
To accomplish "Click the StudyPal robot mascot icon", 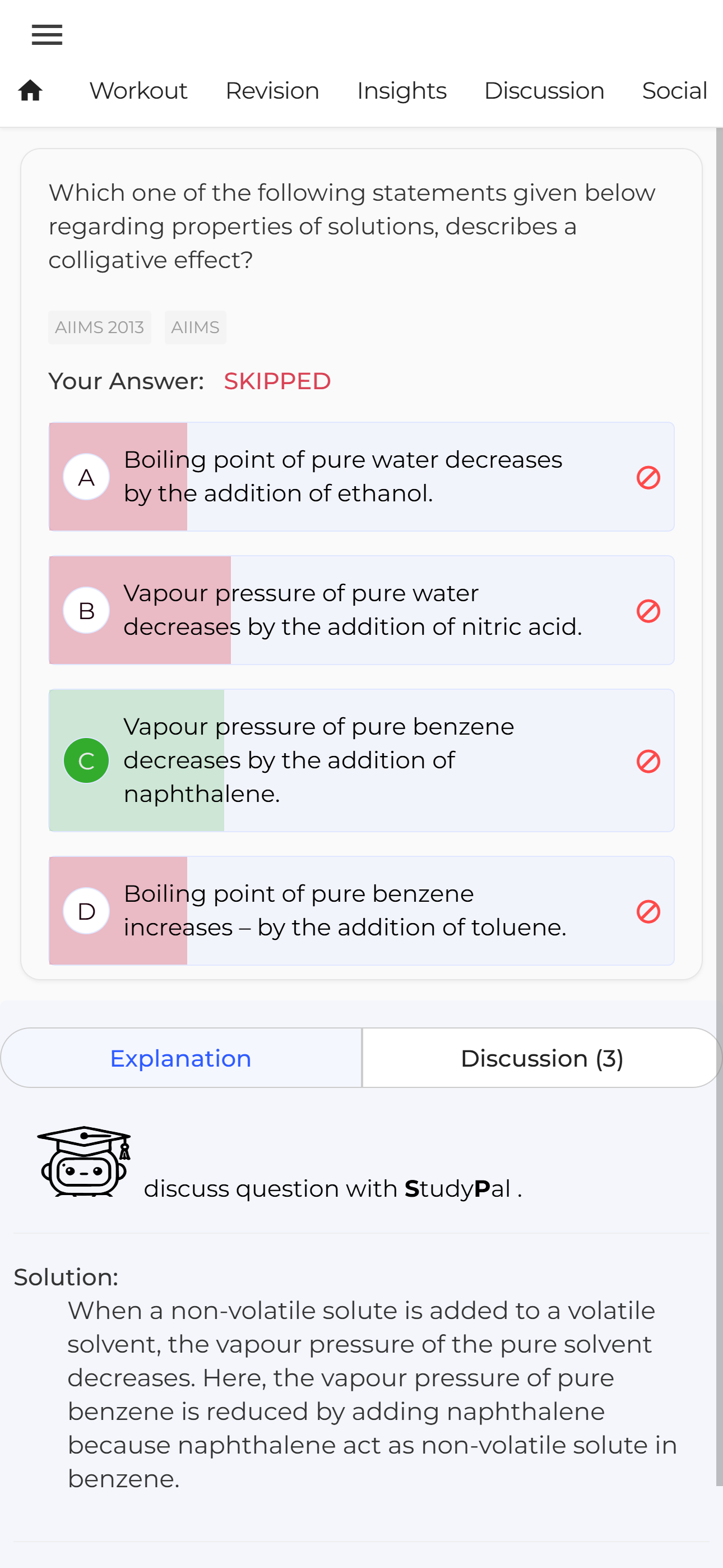I will (x=84, y=1161).
